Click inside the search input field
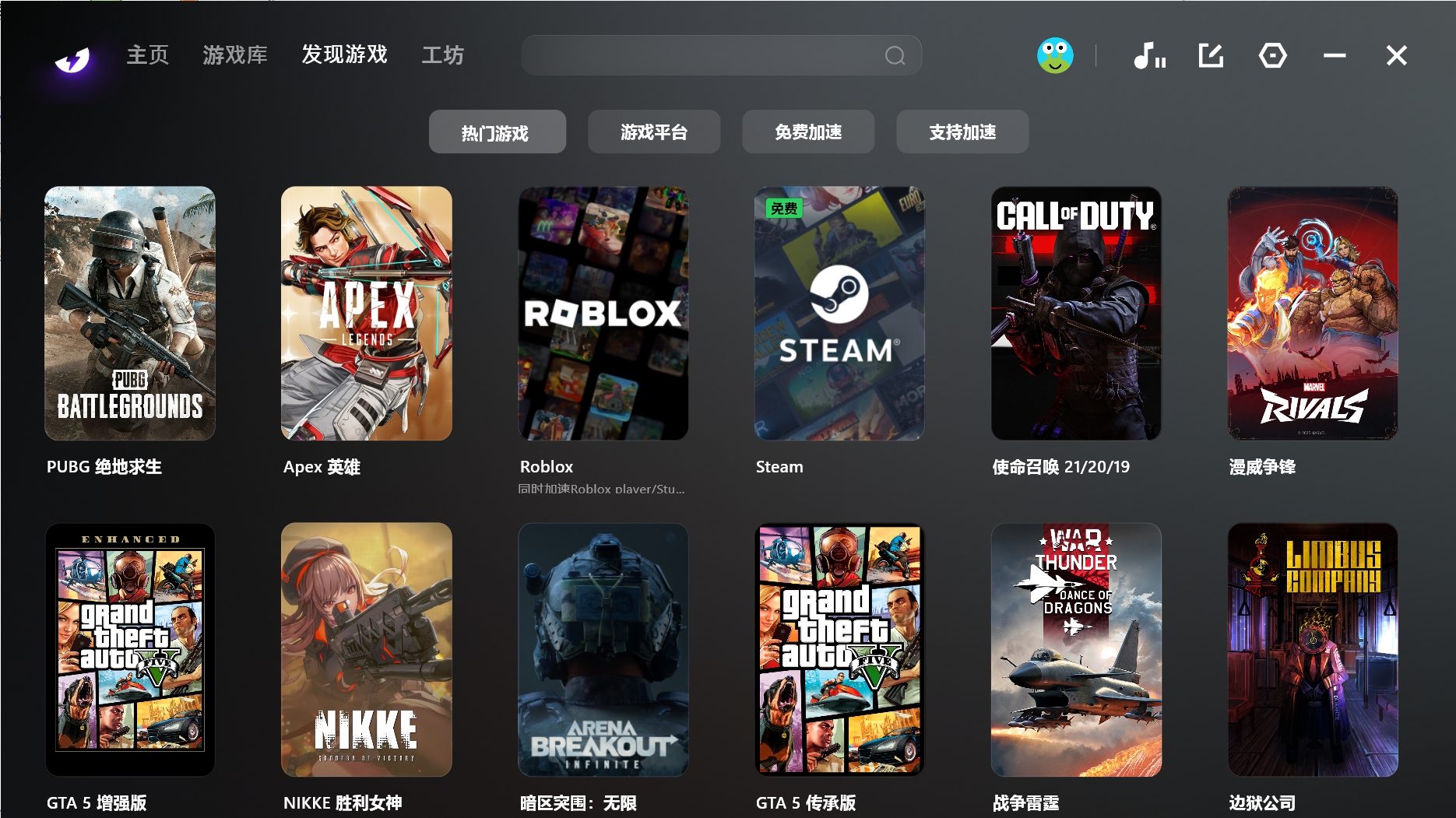 pos(701,55)
